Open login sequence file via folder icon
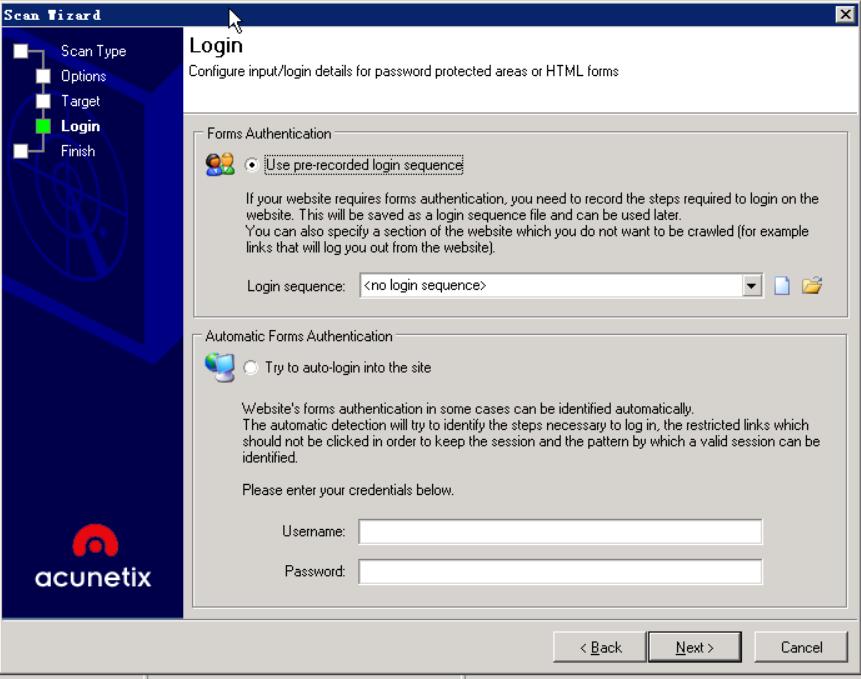 tap(811, 285)
